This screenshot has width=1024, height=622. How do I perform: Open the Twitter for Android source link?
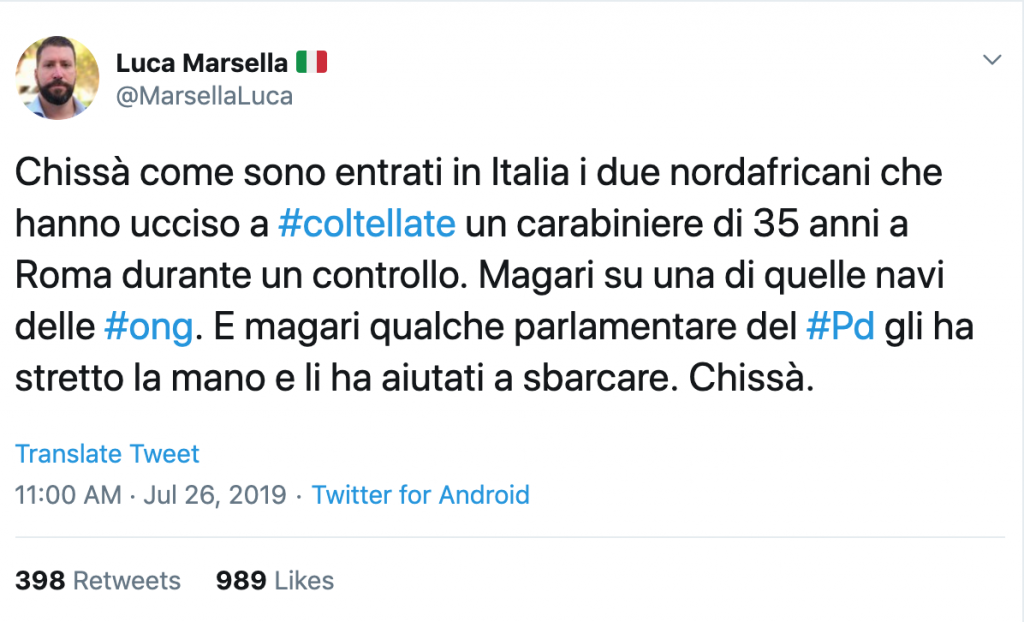[420, 494]
